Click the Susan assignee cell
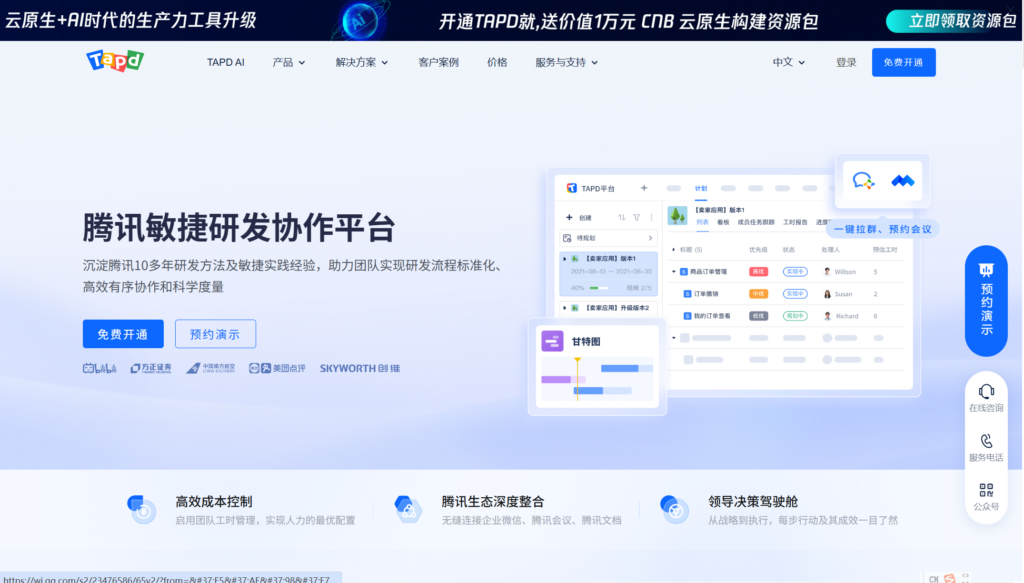This screenshot has height=583, width=1024. pyautogui.click(x=838, y=294)
